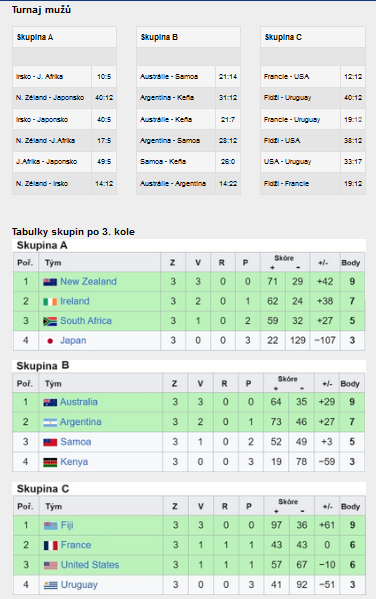Screen dimensions: 376x599
Task: Open the New Zealand team link
Action: point(88,282)
